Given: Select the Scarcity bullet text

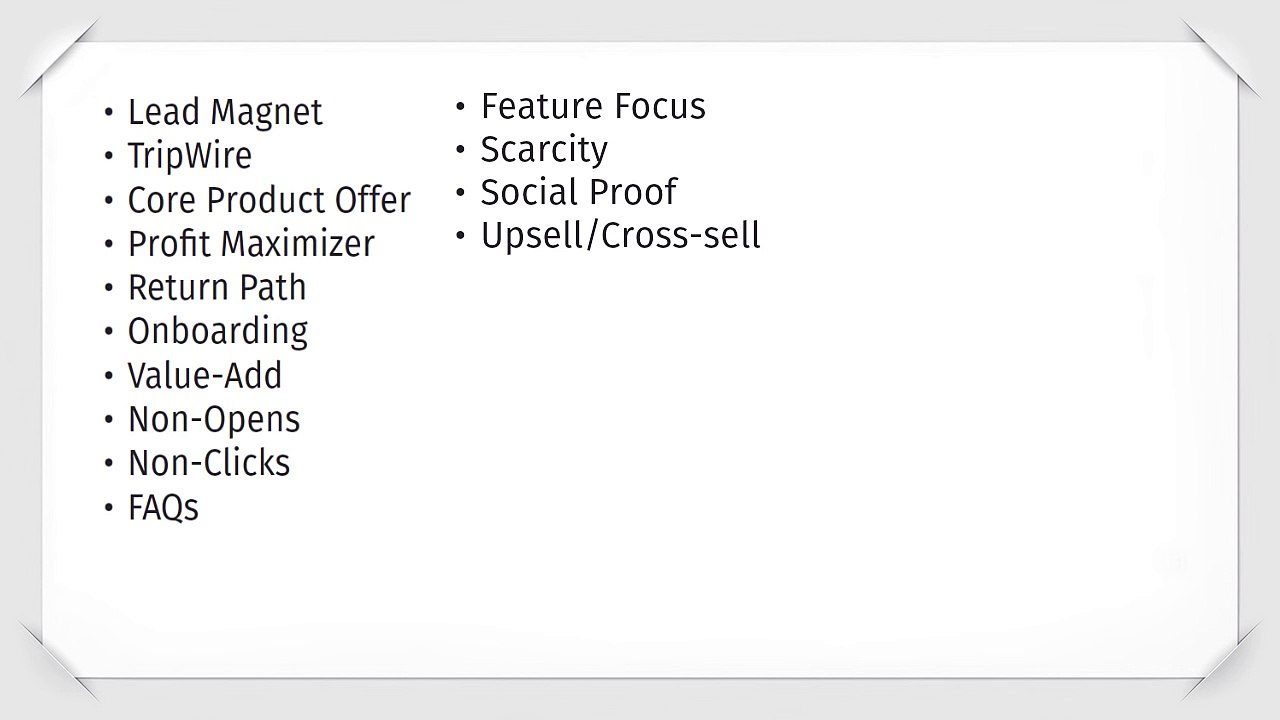Looking at the screenshot, I should point(544,150).
